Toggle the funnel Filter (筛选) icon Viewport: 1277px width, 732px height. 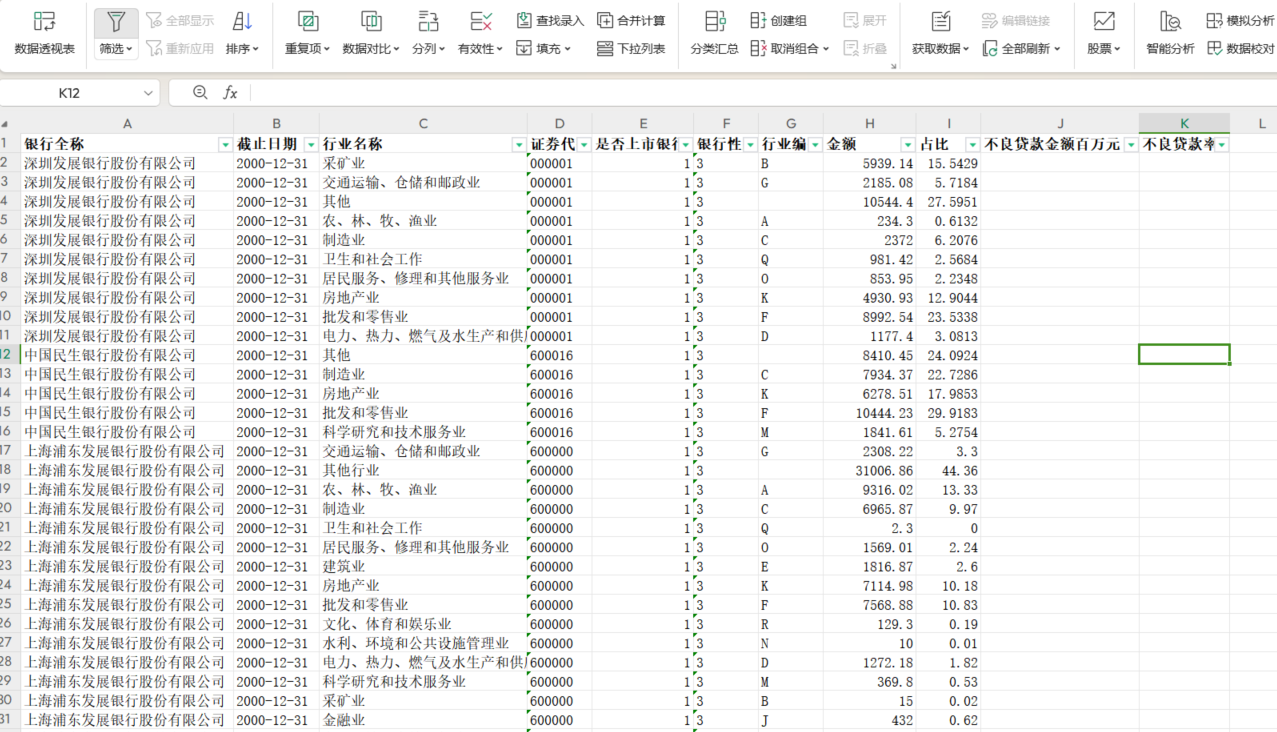point(116,21)
